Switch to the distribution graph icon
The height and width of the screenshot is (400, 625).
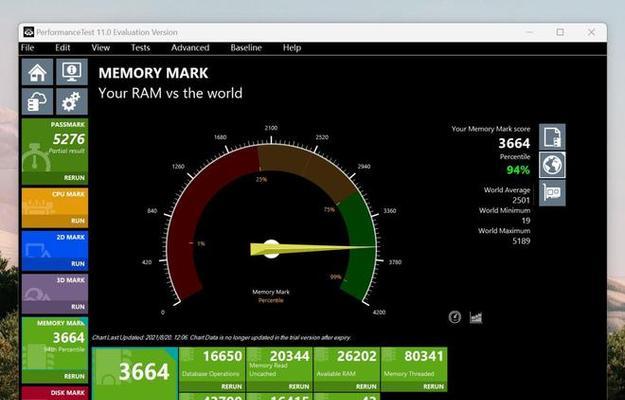[x=476, y=317]
